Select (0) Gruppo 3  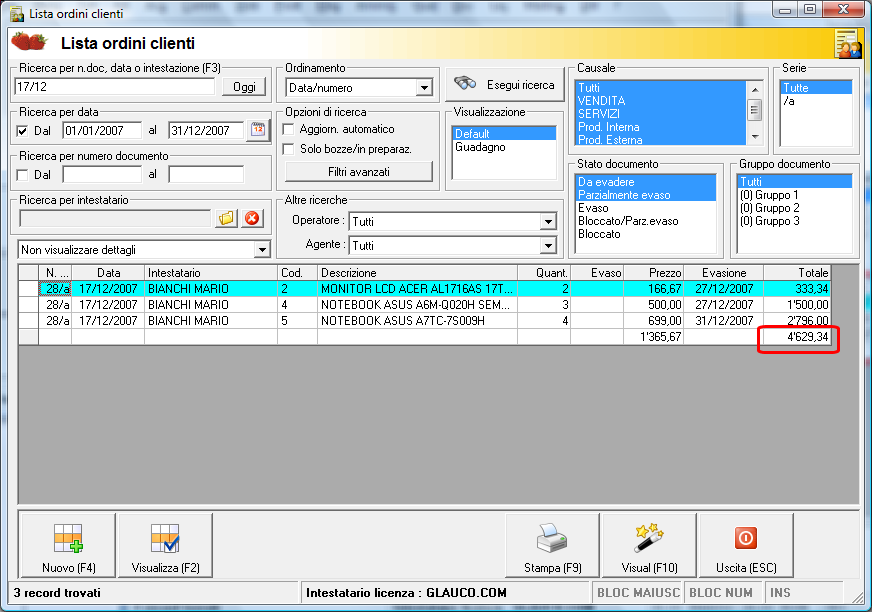click(795, 221)
